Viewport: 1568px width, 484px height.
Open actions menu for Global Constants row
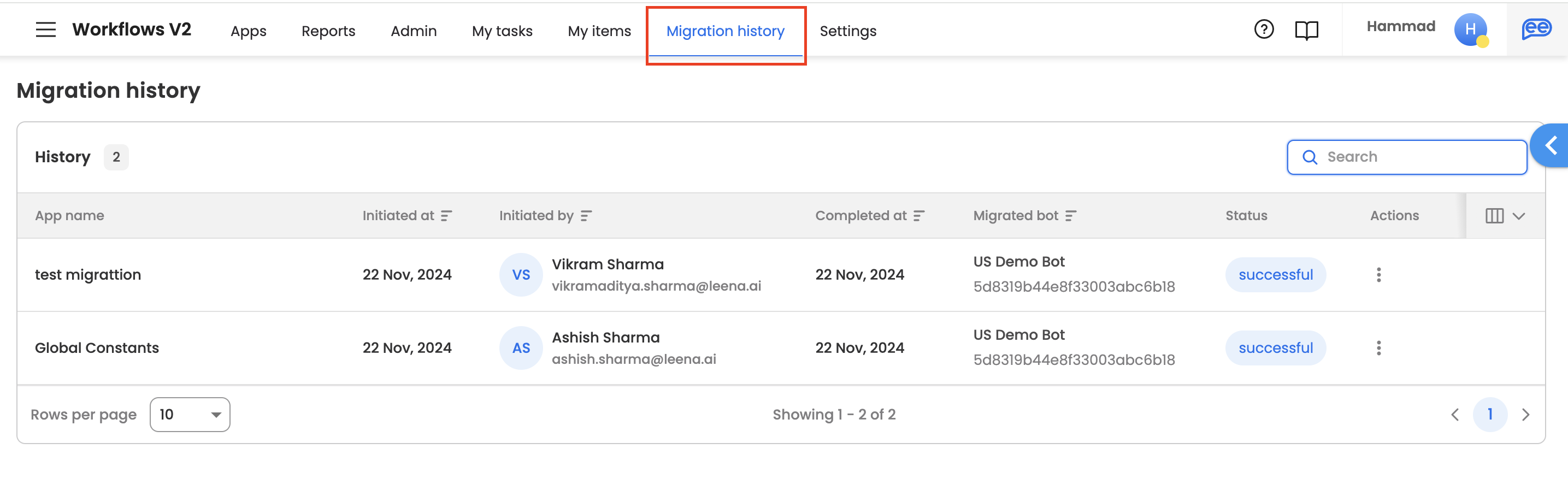point(1379,347)
